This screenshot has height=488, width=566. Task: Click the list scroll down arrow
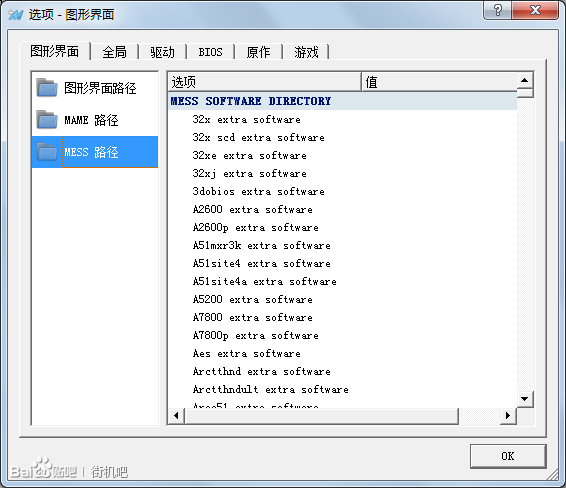pos(525,399)
